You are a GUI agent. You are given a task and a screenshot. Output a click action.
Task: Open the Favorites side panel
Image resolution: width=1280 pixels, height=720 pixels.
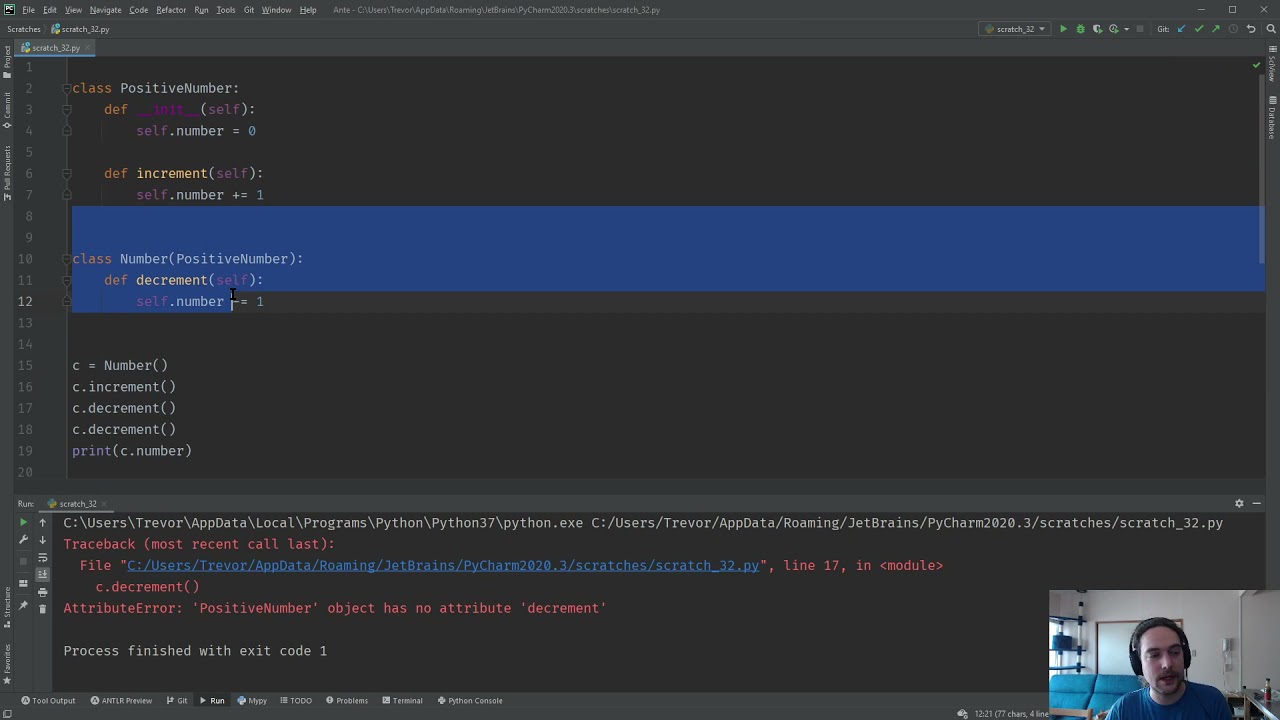coord(7,665)
